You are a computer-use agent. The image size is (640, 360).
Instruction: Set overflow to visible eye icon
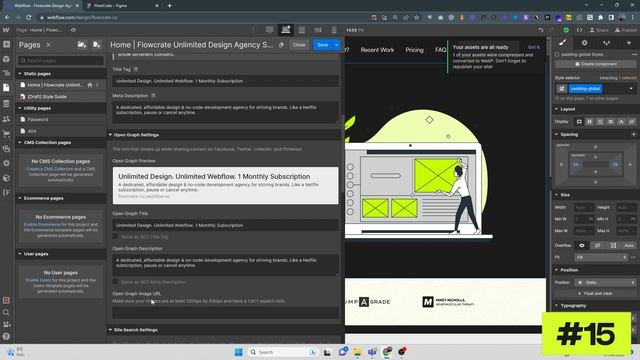click(x=582, y=245)
